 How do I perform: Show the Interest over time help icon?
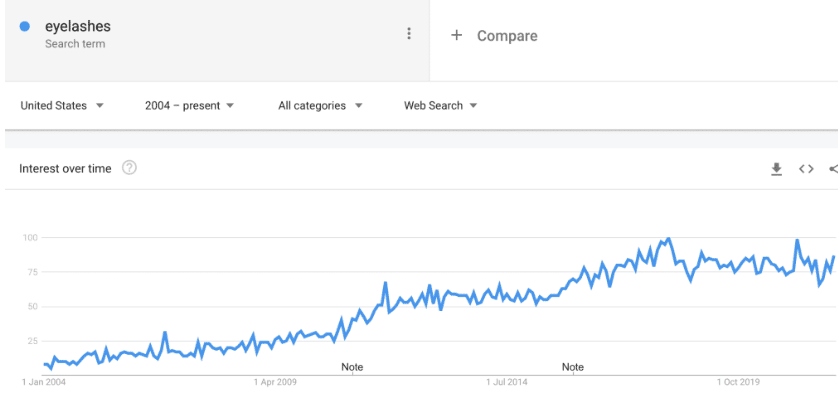[129, 168]
